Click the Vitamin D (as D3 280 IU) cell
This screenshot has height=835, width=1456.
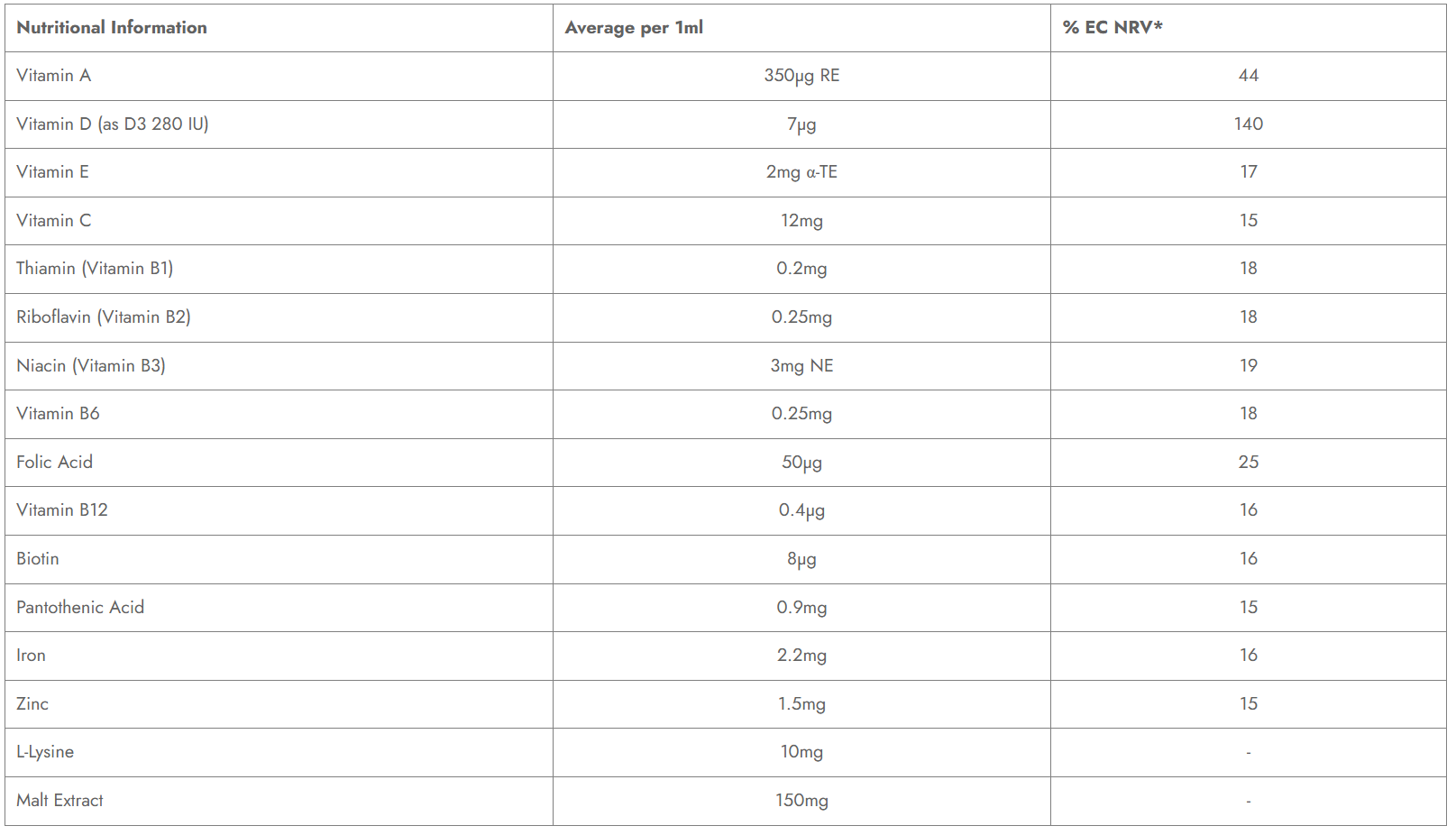[113, 124]
